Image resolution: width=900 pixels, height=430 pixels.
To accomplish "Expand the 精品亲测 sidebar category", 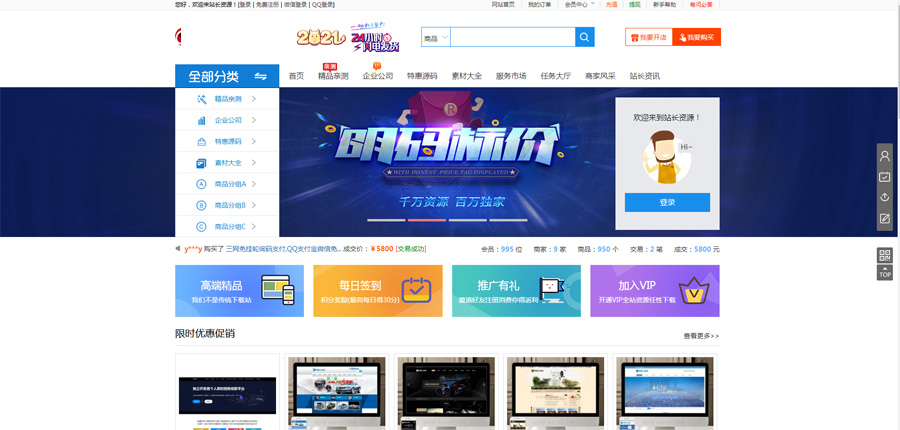I will (x=227, y=99).
